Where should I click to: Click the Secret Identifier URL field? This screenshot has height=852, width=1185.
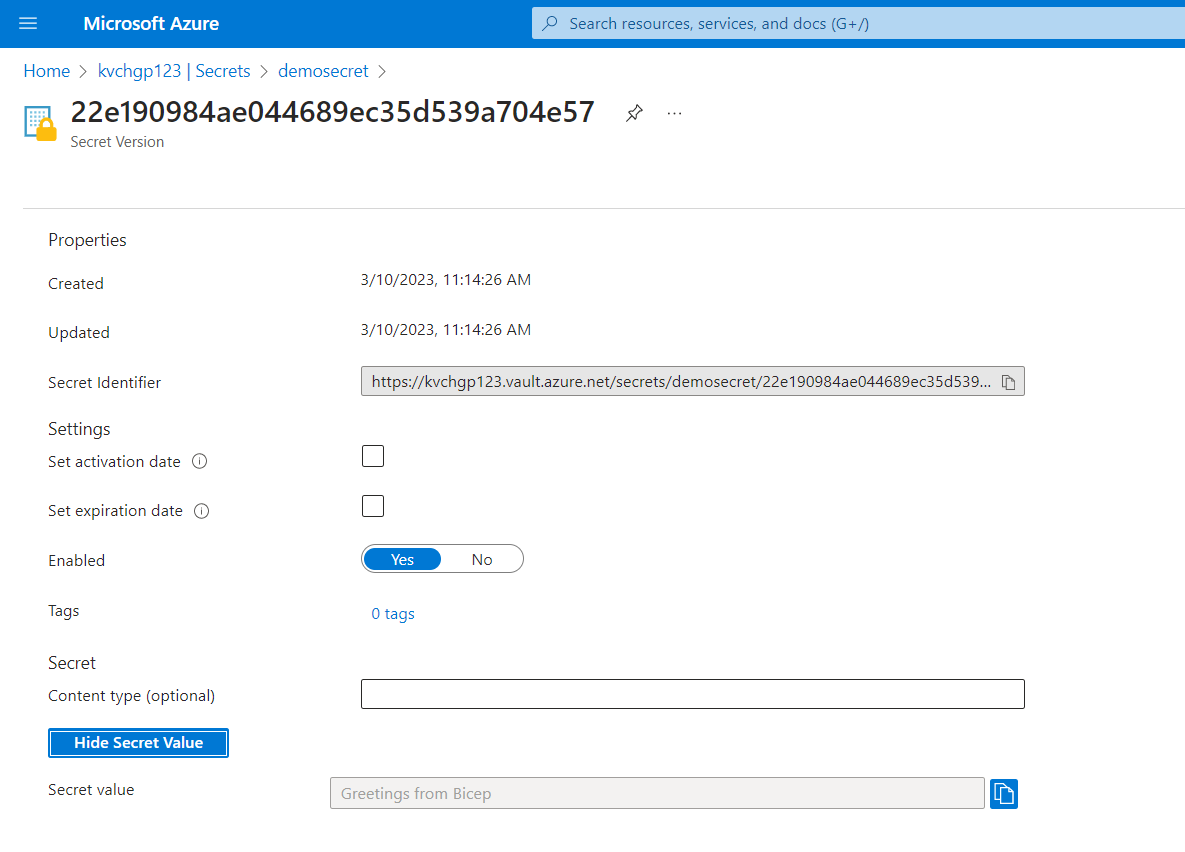pos(693,382)
